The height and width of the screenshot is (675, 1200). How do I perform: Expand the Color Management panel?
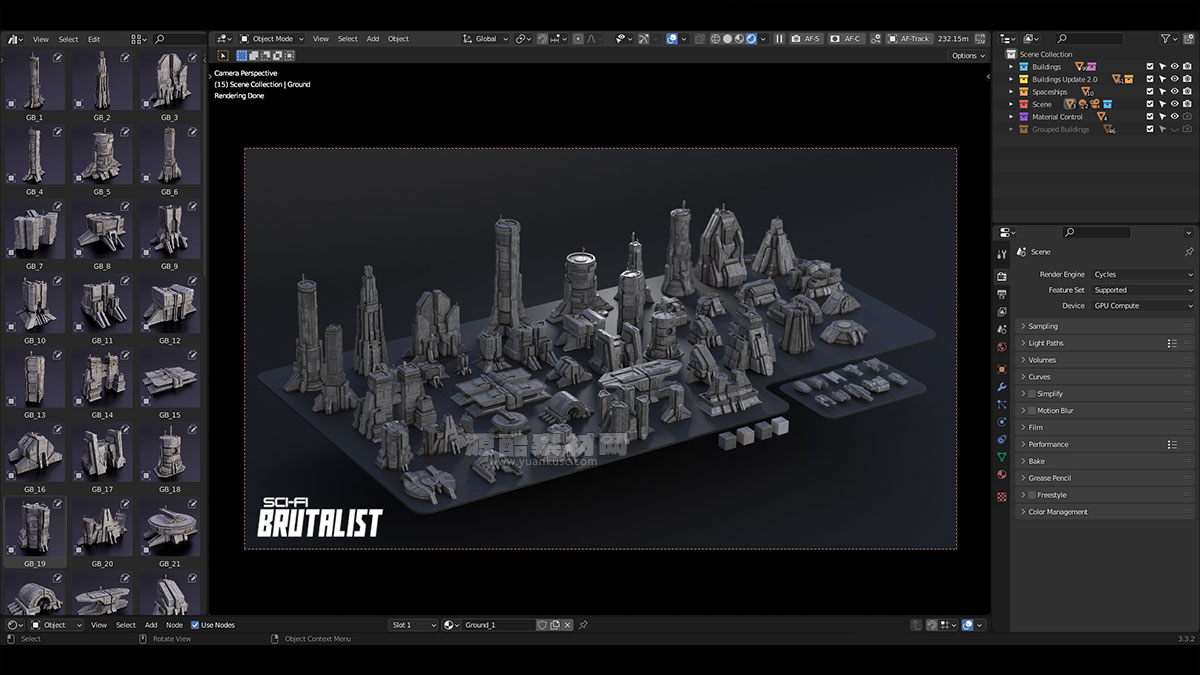tap(1106, 512)
